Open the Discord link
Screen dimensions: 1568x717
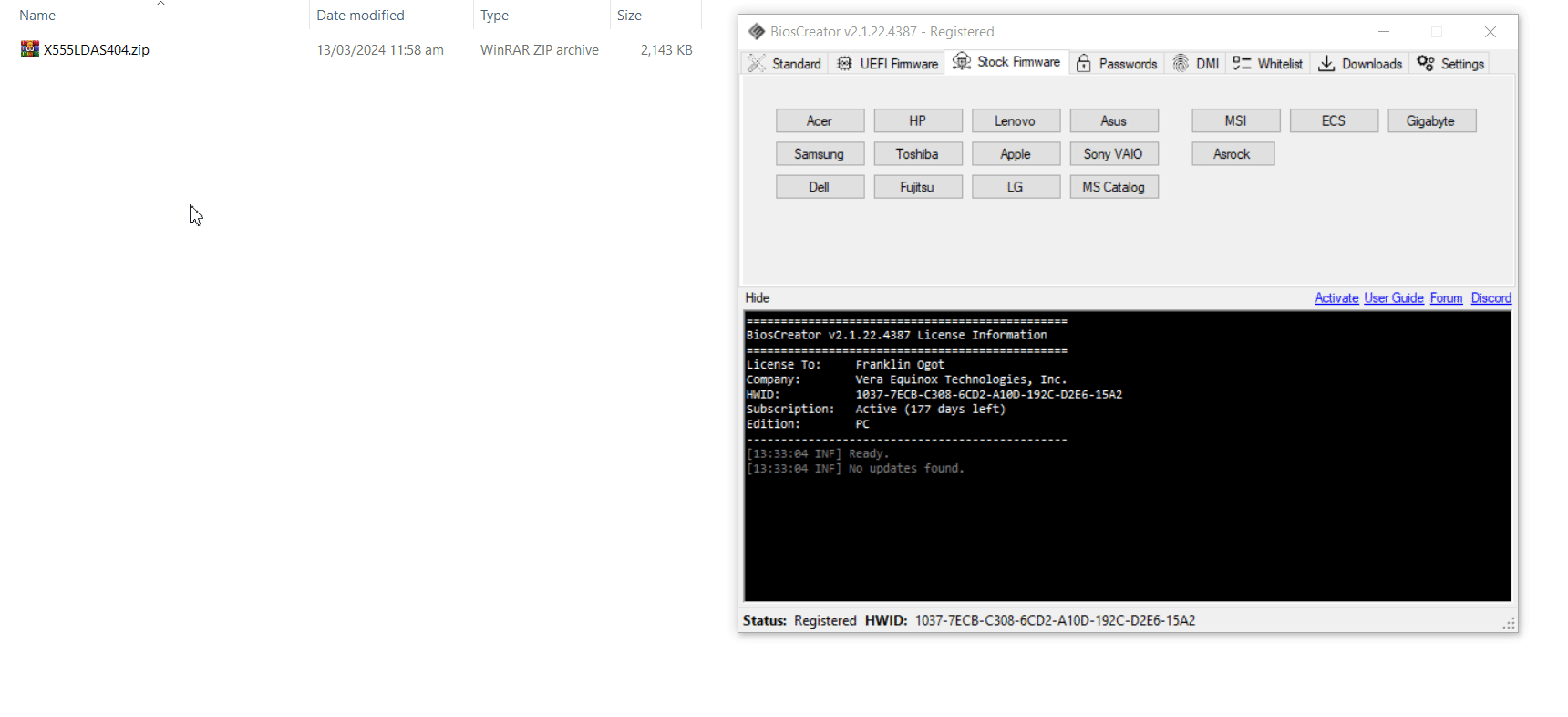click(1491, 297)
